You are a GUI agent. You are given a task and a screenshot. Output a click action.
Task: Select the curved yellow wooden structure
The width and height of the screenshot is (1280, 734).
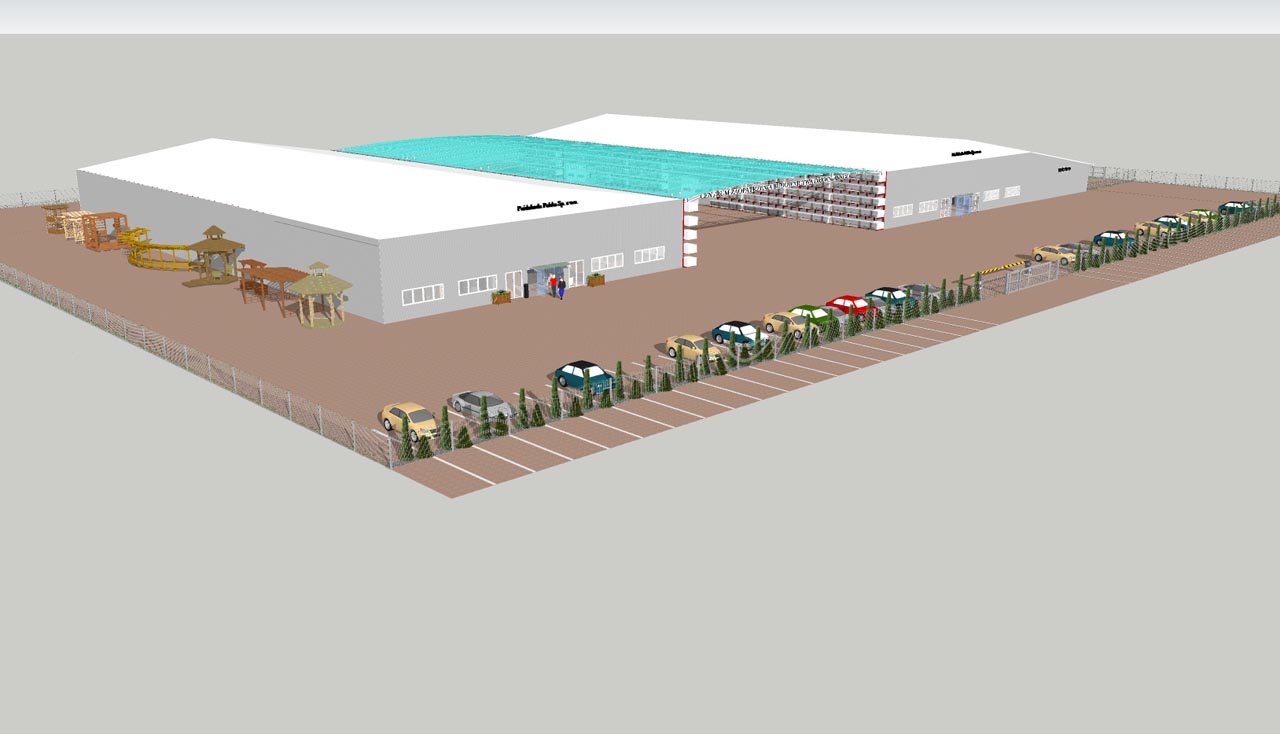tap(158, 255)
